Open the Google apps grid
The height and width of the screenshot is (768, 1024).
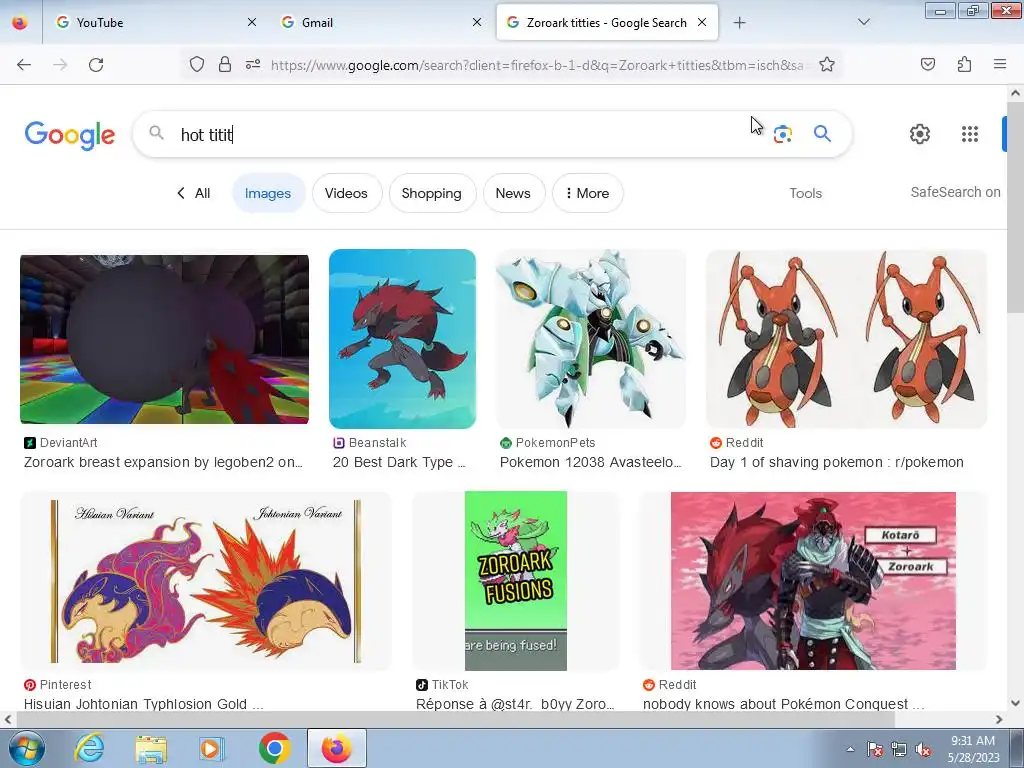pos(970,134)
